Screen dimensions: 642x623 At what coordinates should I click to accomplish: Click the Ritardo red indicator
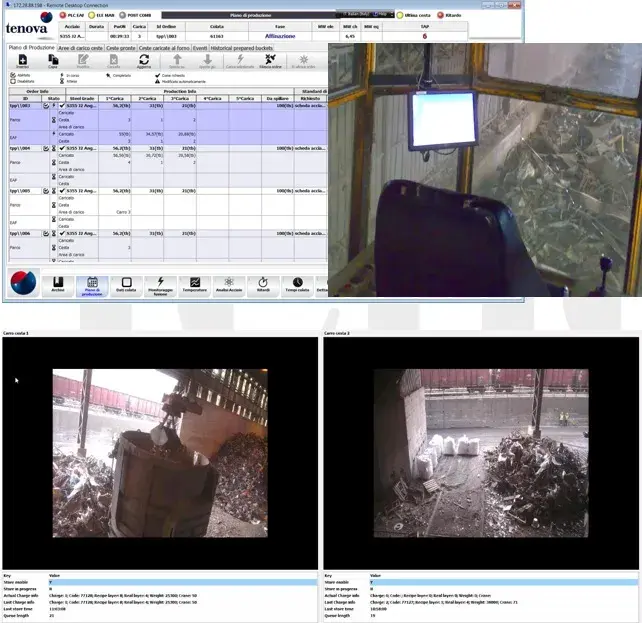441,15
